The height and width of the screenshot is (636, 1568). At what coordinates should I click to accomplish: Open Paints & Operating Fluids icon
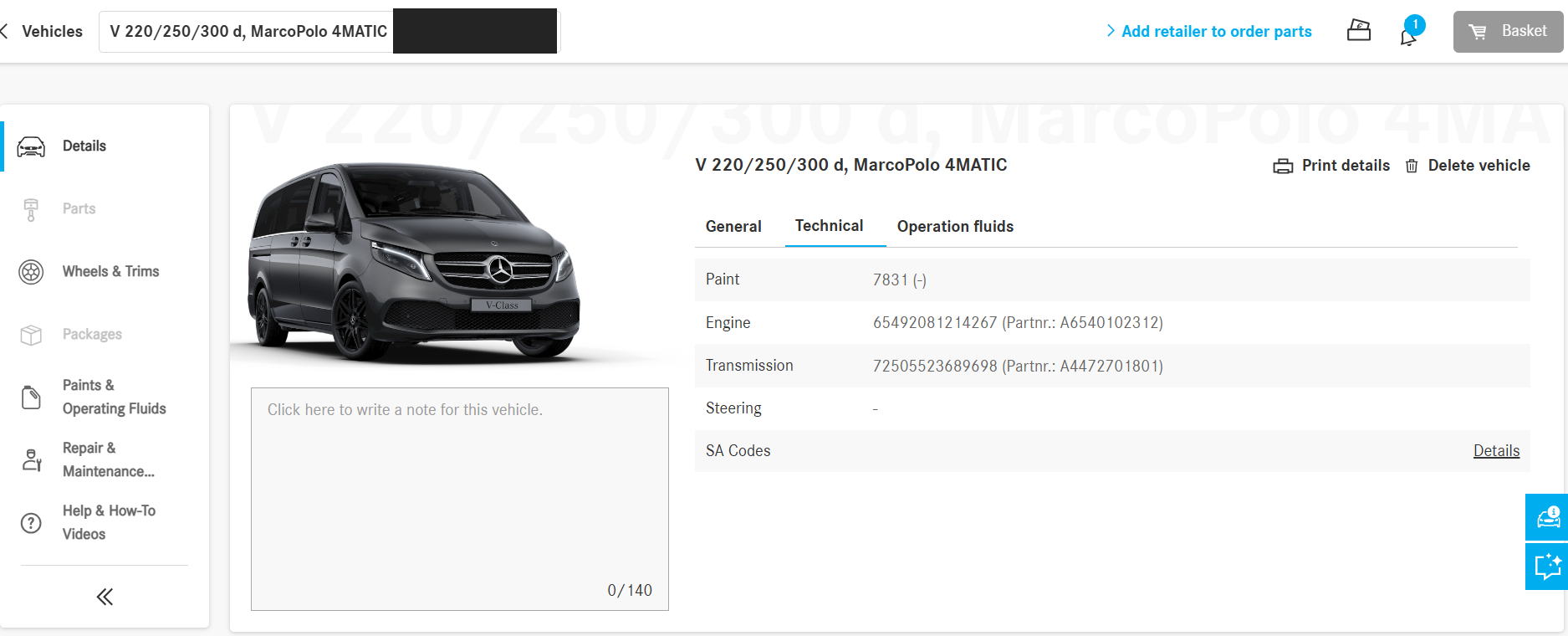coord(31,397)
